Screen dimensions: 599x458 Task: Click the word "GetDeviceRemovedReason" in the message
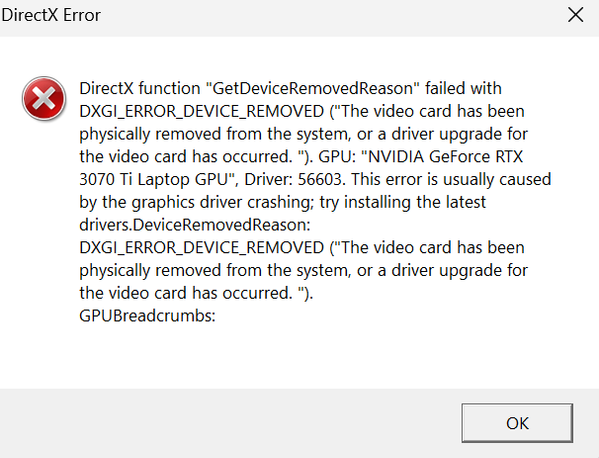pyautogui.click(x=313, y=89)
